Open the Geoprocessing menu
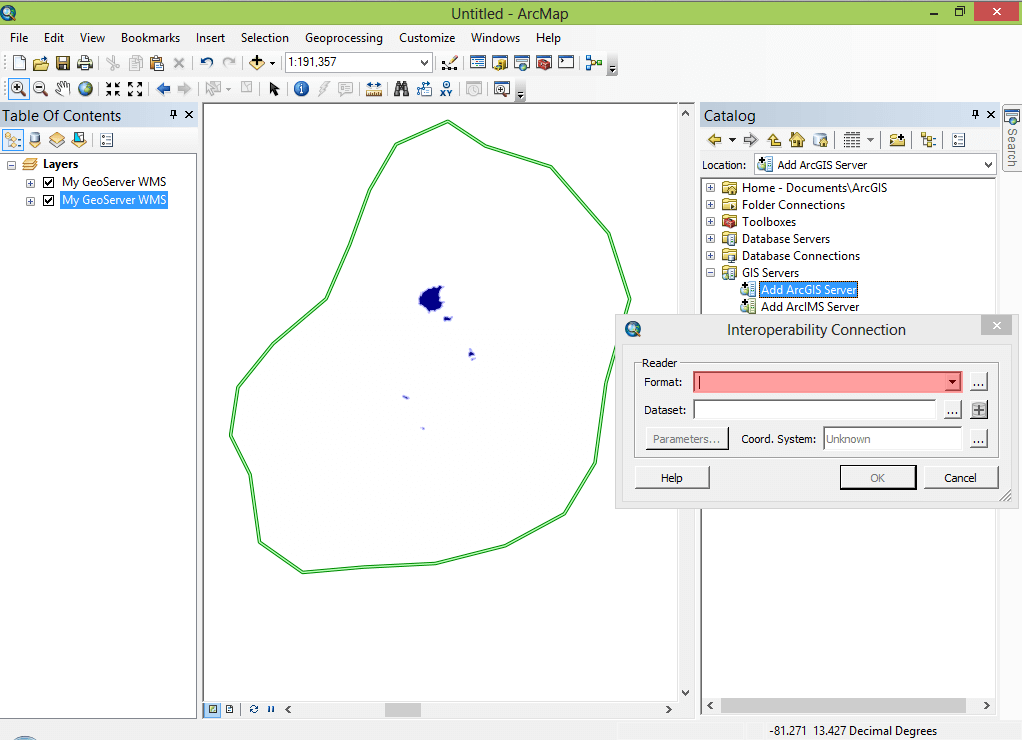This screenshot has height=740, width=1022. click(344, 38)
